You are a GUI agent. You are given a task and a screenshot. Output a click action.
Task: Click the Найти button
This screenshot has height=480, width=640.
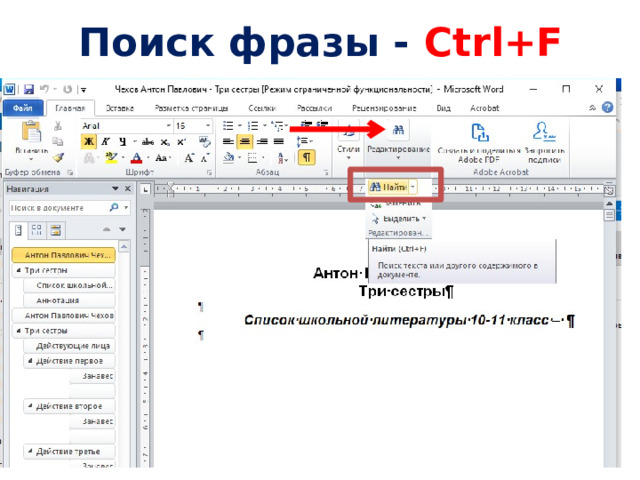click(388, 187)
